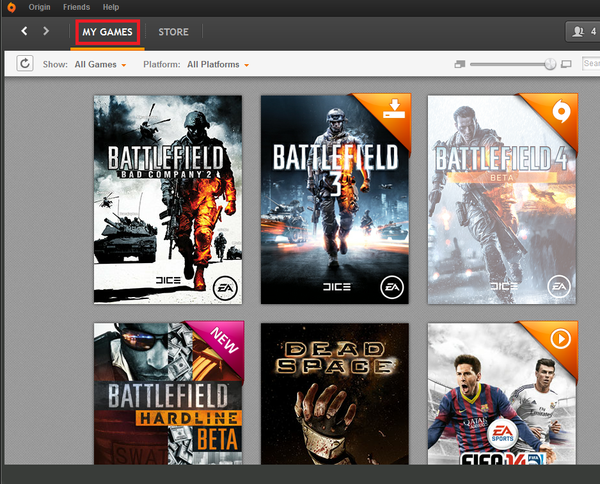This screenshot has width=600, height=484.
Task: Click the search input field
Action: pyautogui.click(x=591, y=64)
